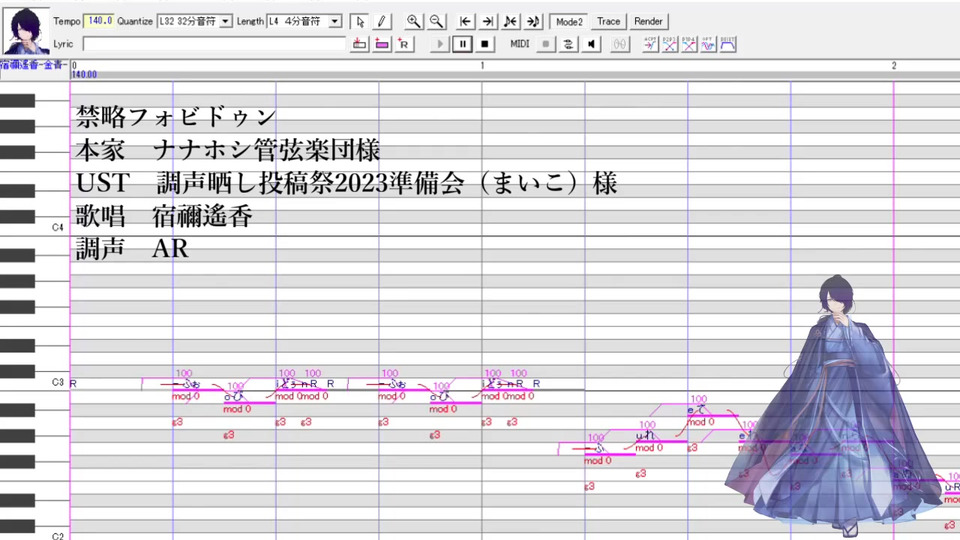Apply the P2P3 crossfade icon
Screen dimensions: 960x540
669,44
